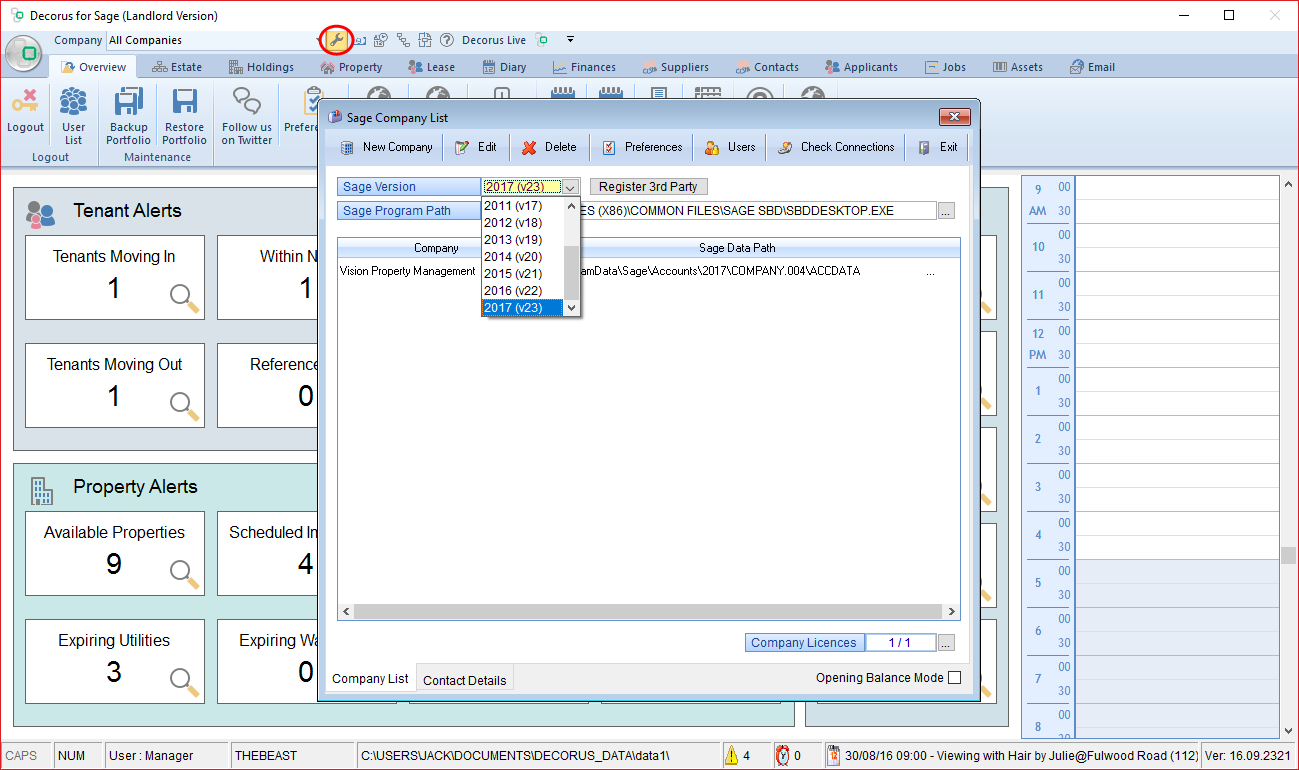Open the All Companies dropdown
1299x770 pixels.
click(x=316, y=41)
